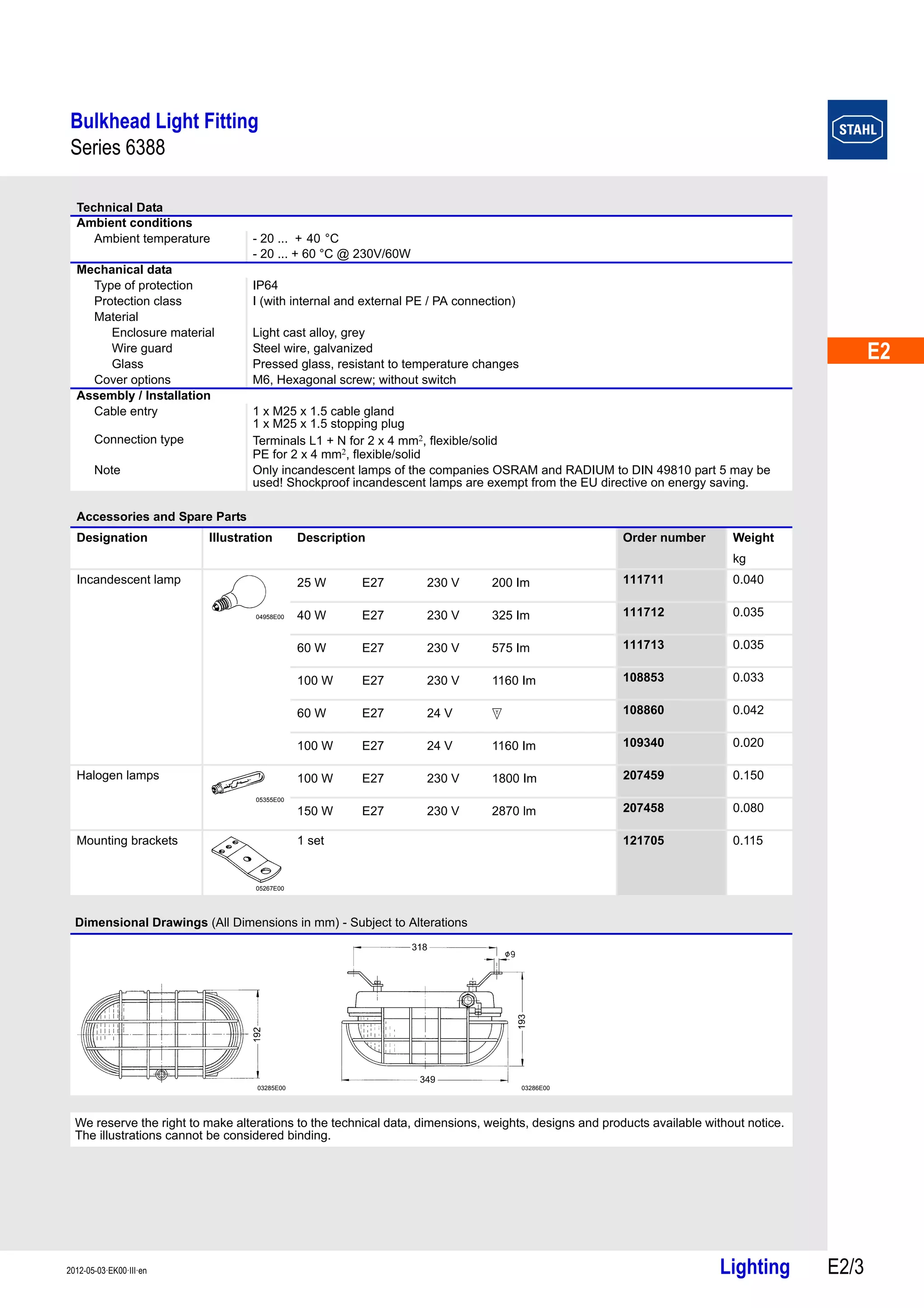Click order number 108853
The width and height of the screenshot is (924, 1308).
[x=643, y=677]
